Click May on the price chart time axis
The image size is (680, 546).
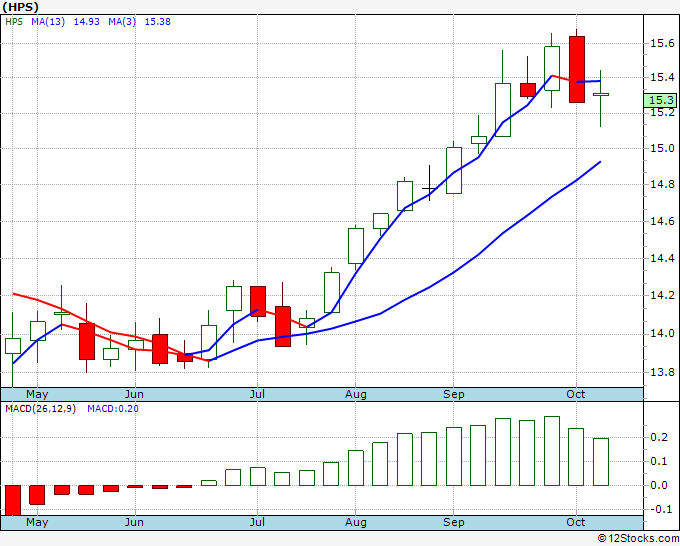37,394
